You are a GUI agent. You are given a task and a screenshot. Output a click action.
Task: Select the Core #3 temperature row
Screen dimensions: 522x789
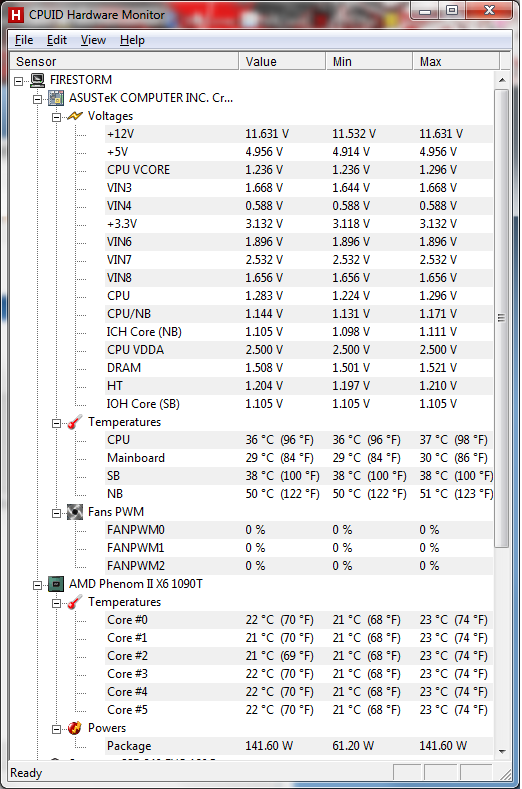pyautogui.click(x=299, y=674)
